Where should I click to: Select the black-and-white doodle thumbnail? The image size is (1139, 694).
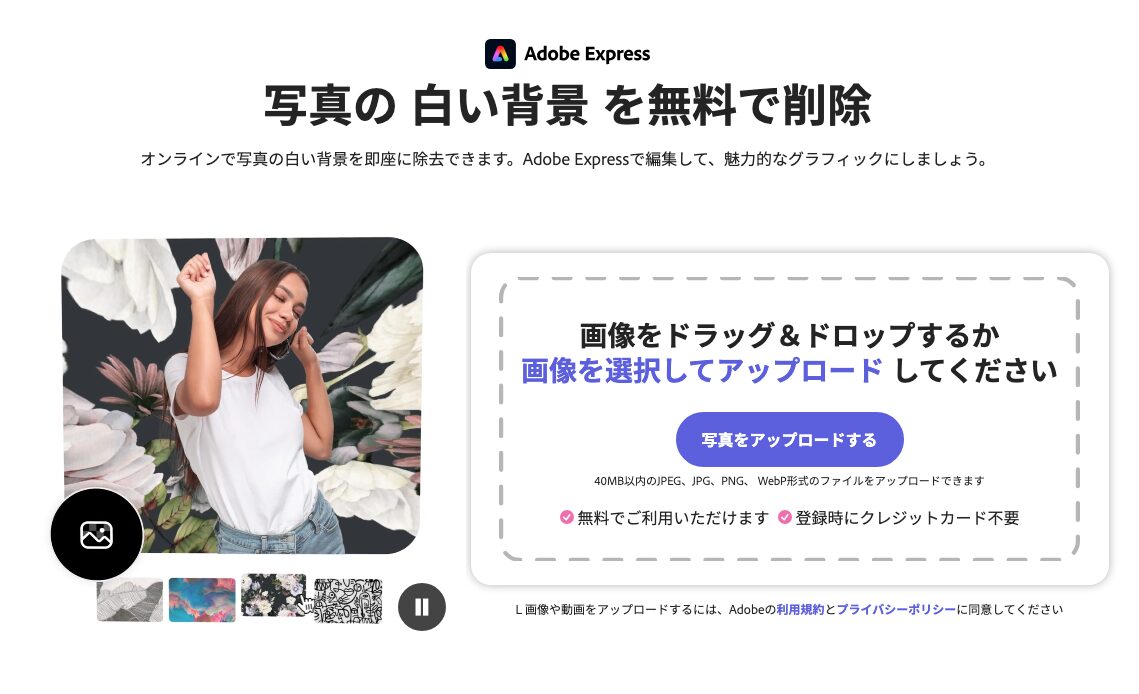(348, 600)
